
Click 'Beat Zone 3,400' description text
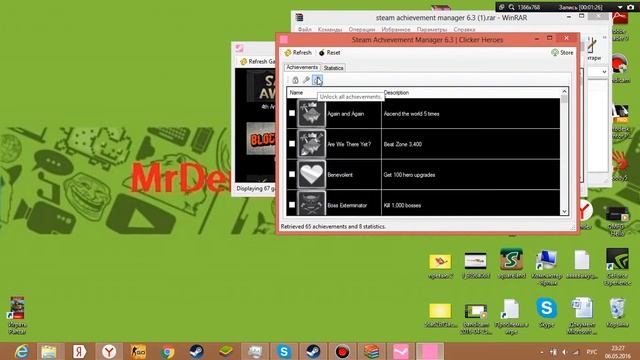pyautogui.click(x=402, y=144)
